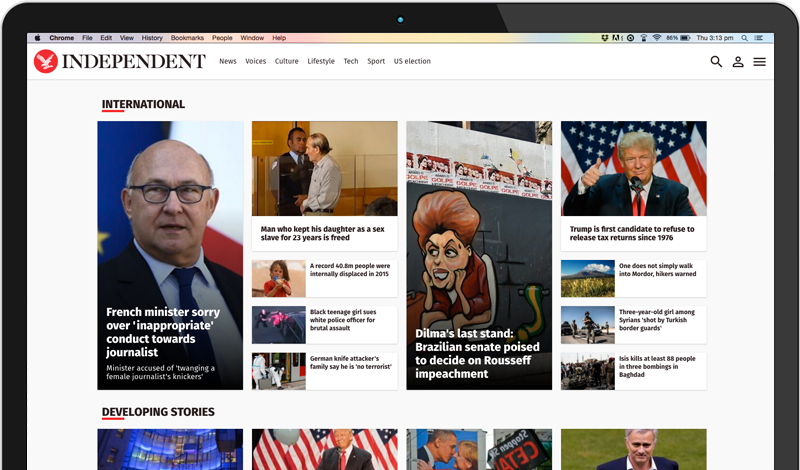Click 'Minister accused of twanging' subheading
The width and height of the screenshot is (800, 470).
click(161, 372)
